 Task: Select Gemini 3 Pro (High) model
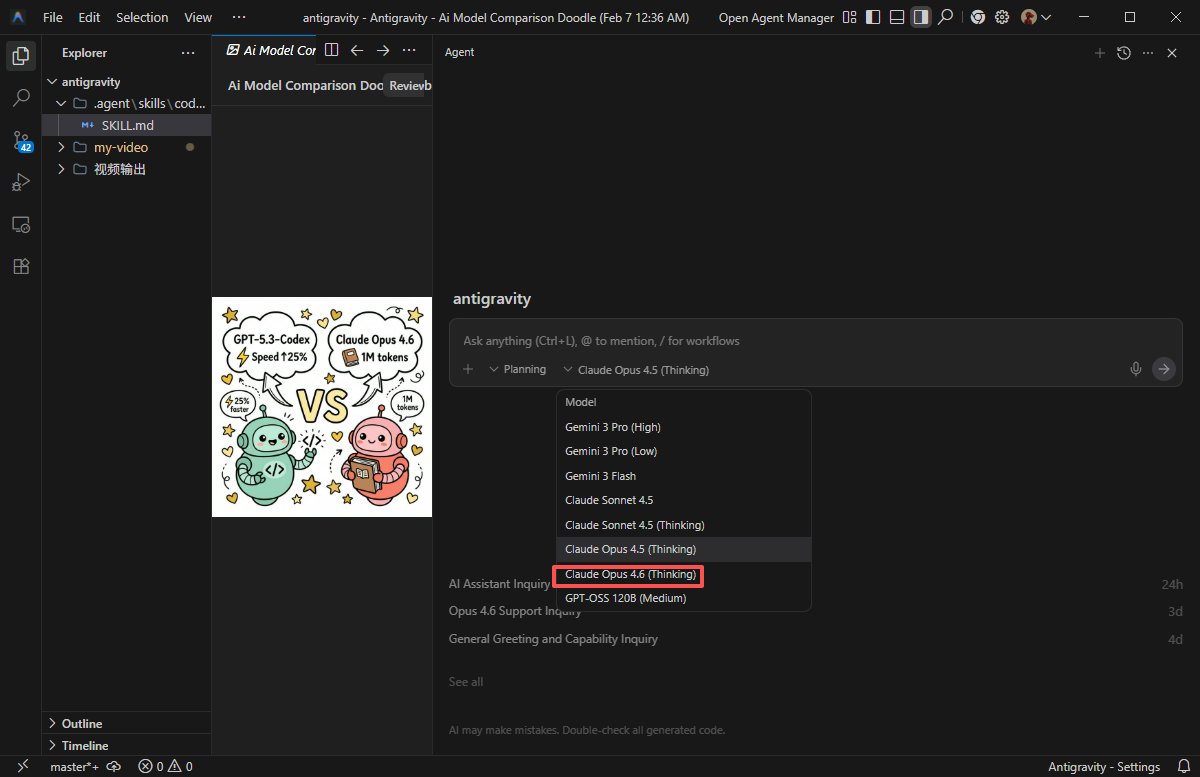[683, 427]
